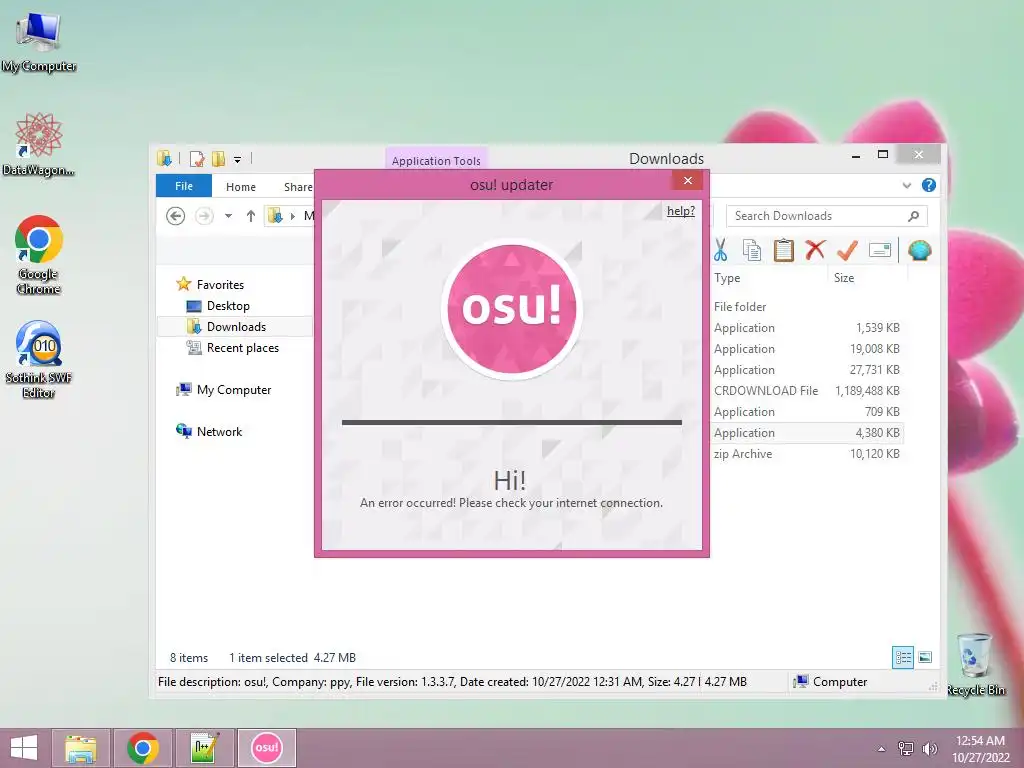Open the Recycle Bin on desktop

coord(976,664)
